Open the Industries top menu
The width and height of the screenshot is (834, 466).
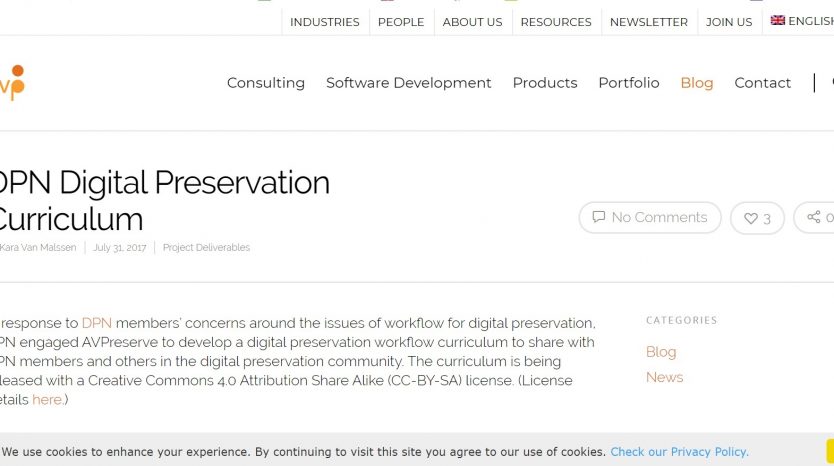pyautogui.click(x=324, y=22)
